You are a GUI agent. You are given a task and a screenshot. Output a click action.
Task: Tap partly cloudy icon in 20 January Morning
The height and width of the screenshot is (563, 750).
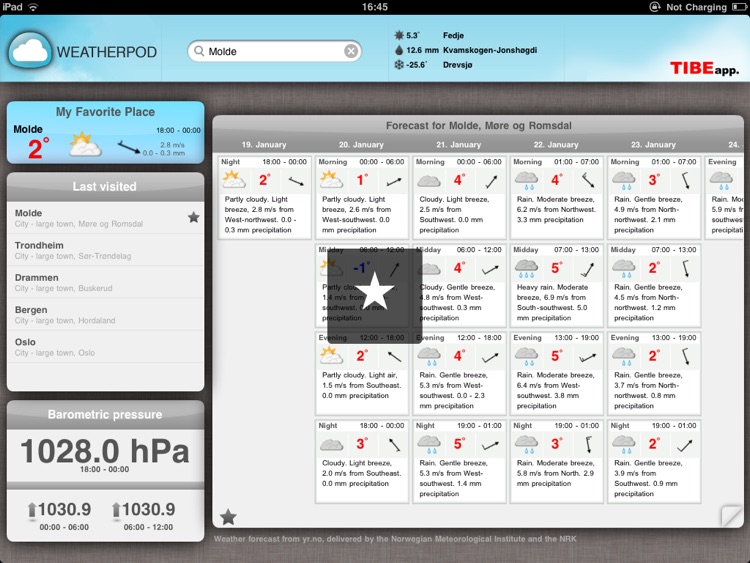(x=331, y=180)
